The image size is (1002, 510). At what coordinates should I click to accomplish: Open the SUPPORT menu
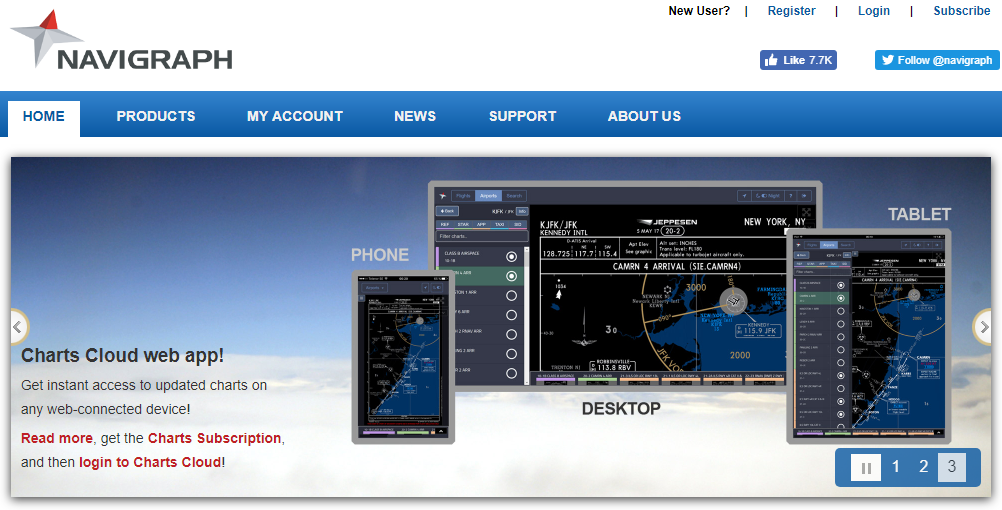pos(523,116)
